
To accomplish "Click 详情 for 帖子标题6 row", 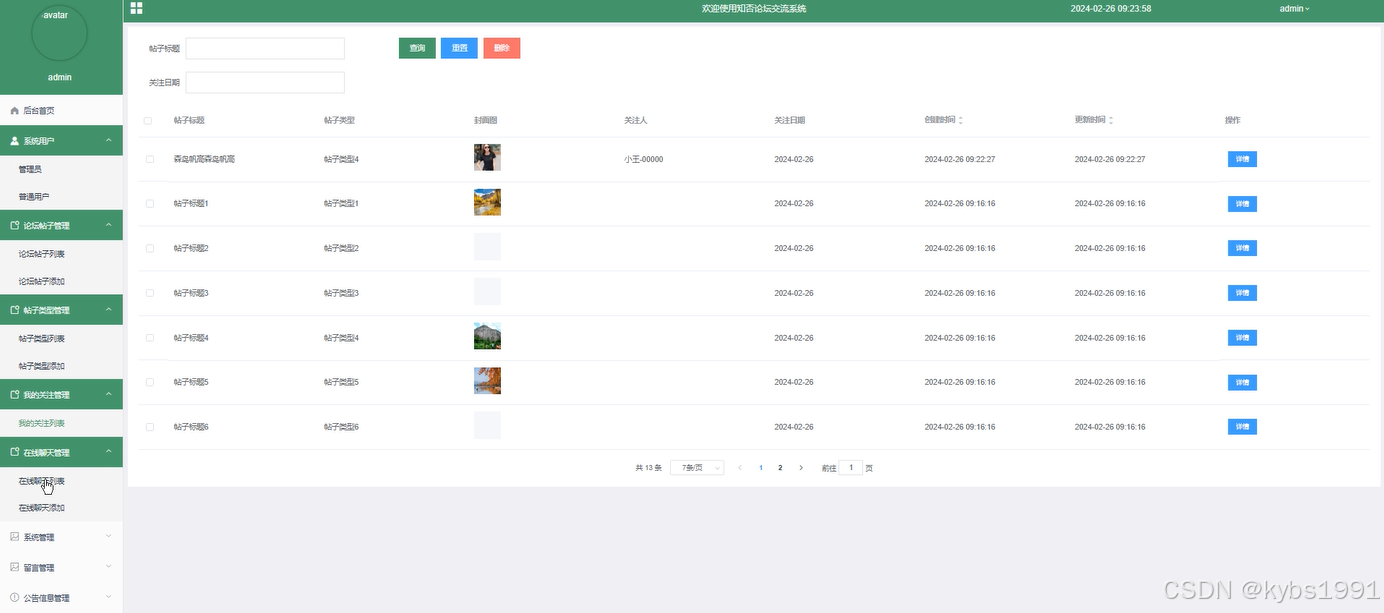I will point(1242,427).
